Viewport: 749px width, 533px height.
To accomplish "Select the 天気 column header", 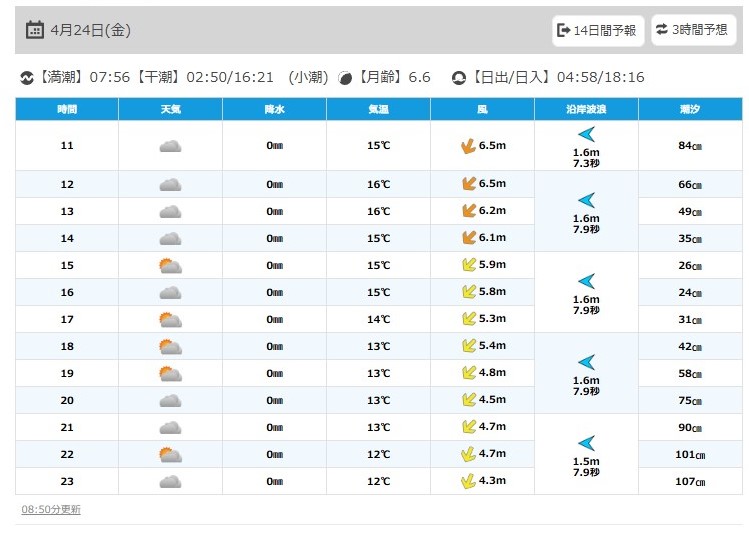I will (170, 108).
